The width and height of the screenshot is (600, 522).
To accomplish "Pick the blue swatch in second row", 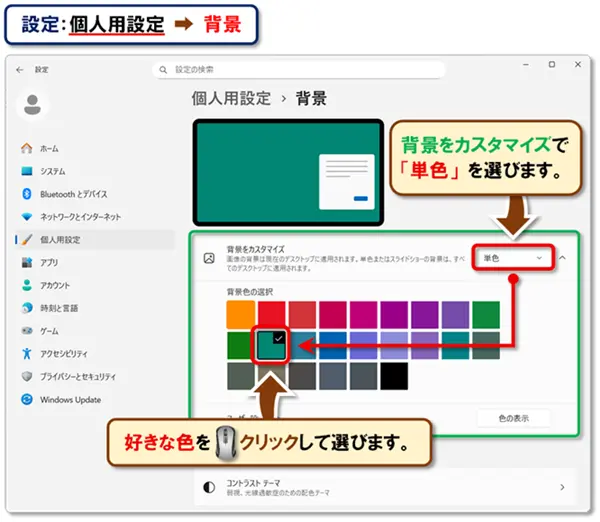I will point(333,345).
